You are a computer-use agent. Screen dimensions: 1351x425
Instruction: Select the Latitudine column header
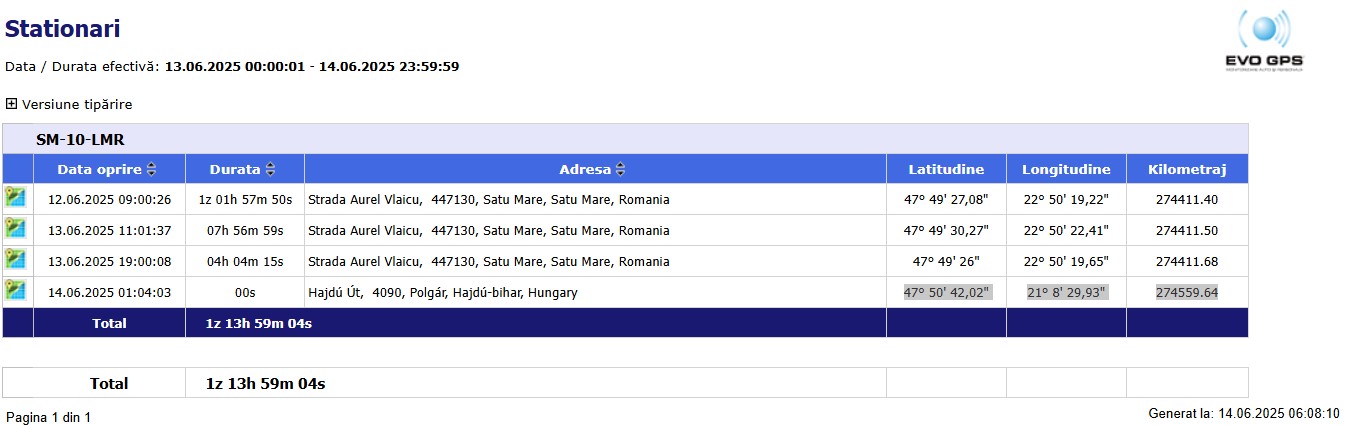coord(946,169)
